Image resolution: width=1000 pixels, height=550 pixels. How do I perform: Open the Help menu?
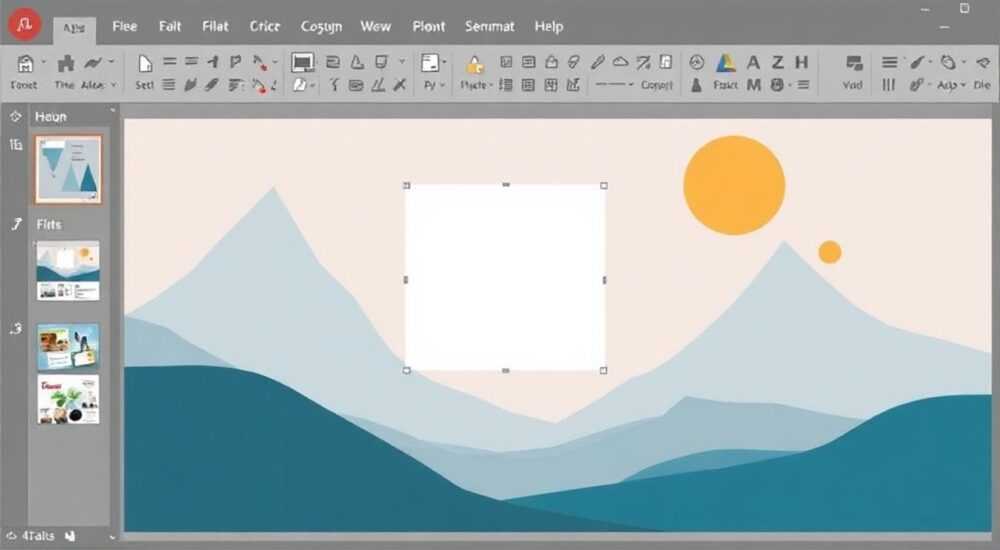(x=548, y=26)
